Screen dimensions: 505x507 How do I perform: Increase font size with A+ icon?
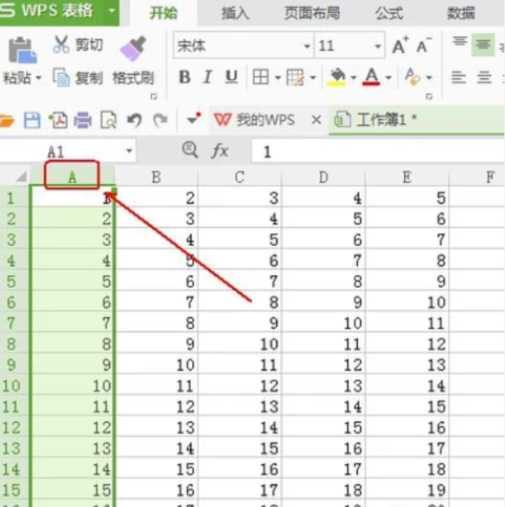pyautogui.click(x=400, y=45)
